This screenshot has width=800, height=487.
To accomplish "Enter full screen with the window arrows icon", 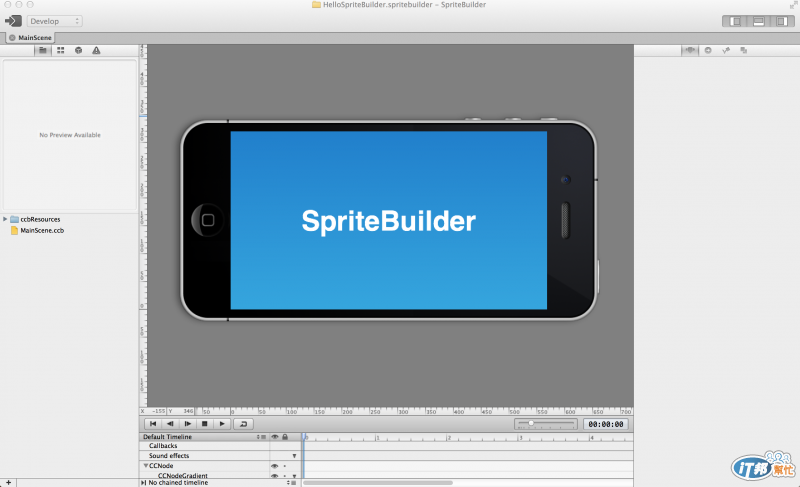I will click(x=793, y=5).
